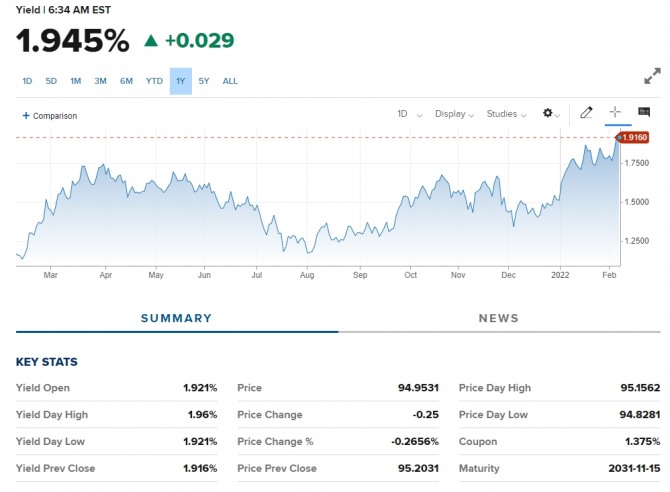Click the green up-arrow change indicator
The height and width of the screenshot is (492, 670).
(151, 40)
